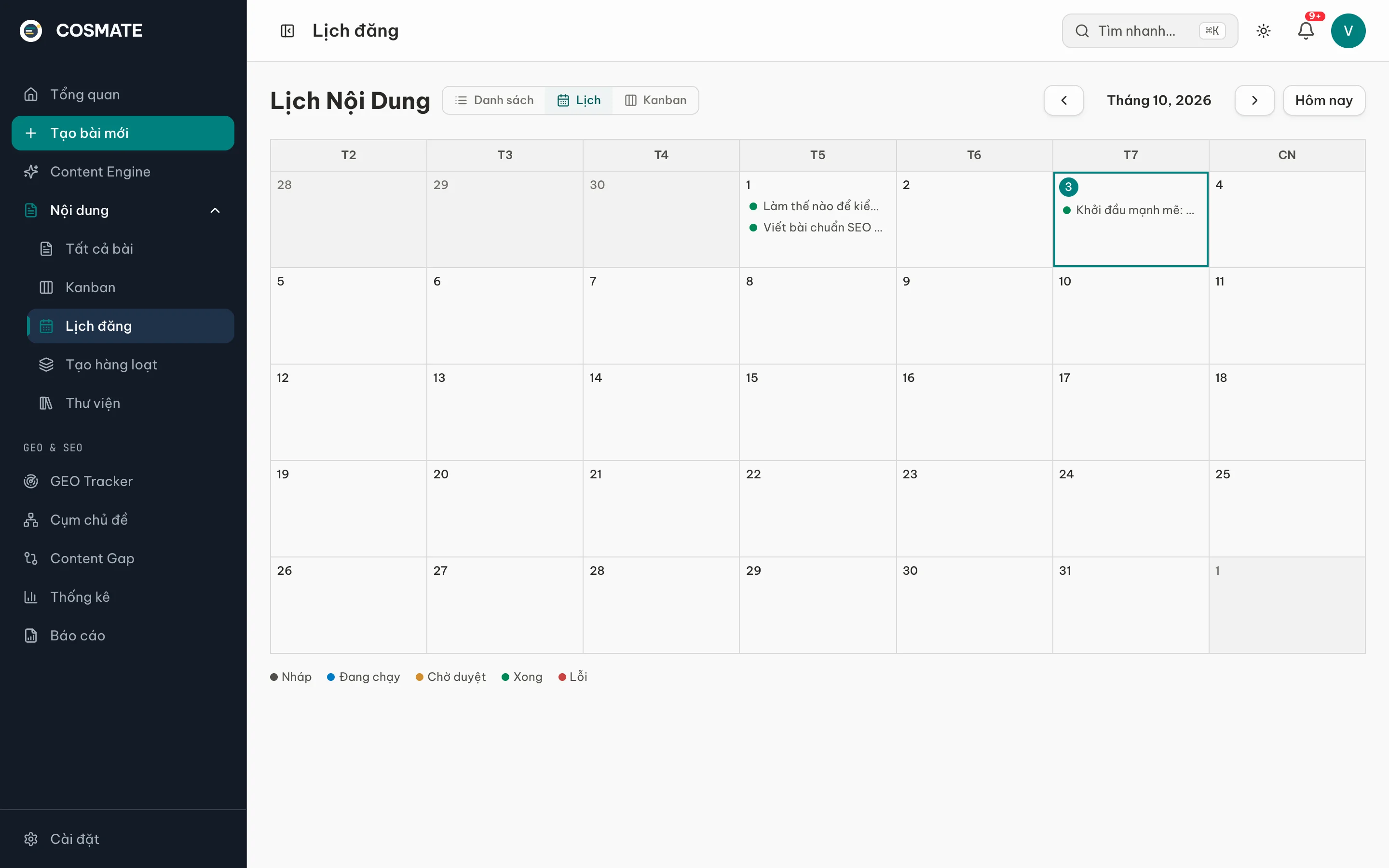Click the Chờ duyệt legend entry

[x=450, y=677]
